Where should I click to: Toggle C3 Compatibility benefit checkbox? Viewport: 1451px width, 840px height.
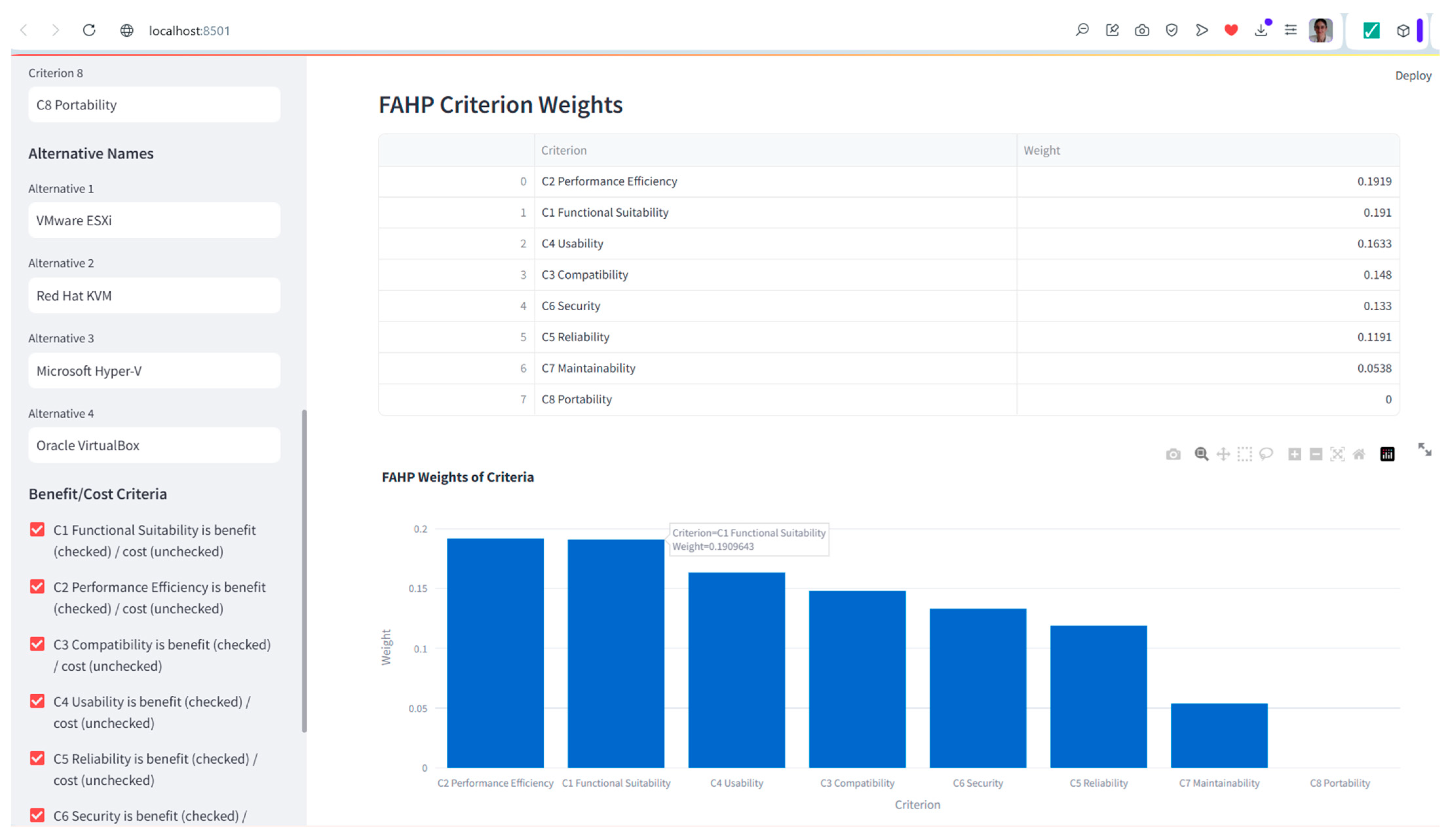37,644
